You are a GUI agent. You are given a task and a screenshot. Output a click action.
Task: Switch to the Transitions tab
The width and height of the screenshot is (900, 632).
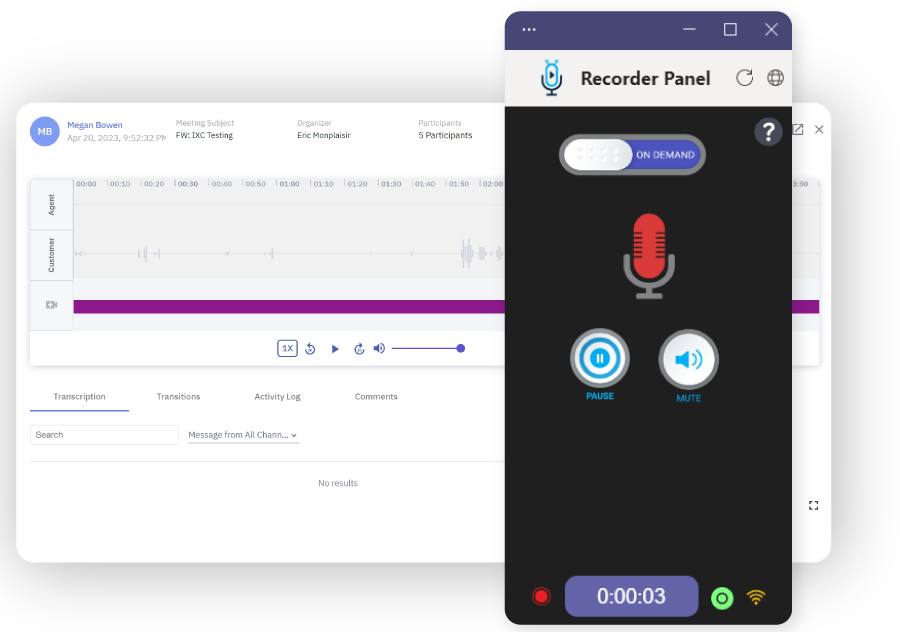coord(179,397)
